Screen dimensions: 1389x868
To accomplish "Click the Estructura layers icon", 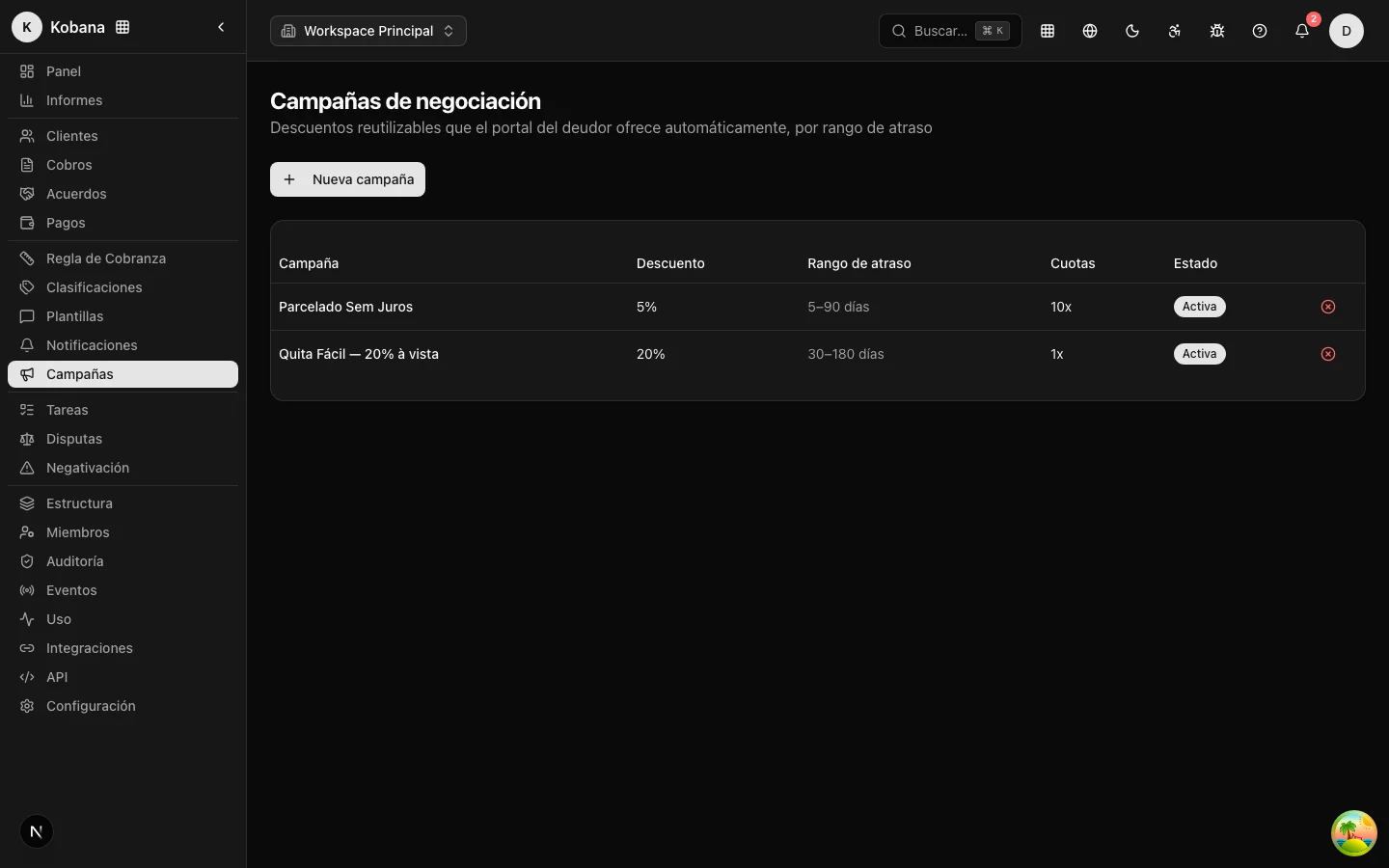I will [x=27, y=503].
